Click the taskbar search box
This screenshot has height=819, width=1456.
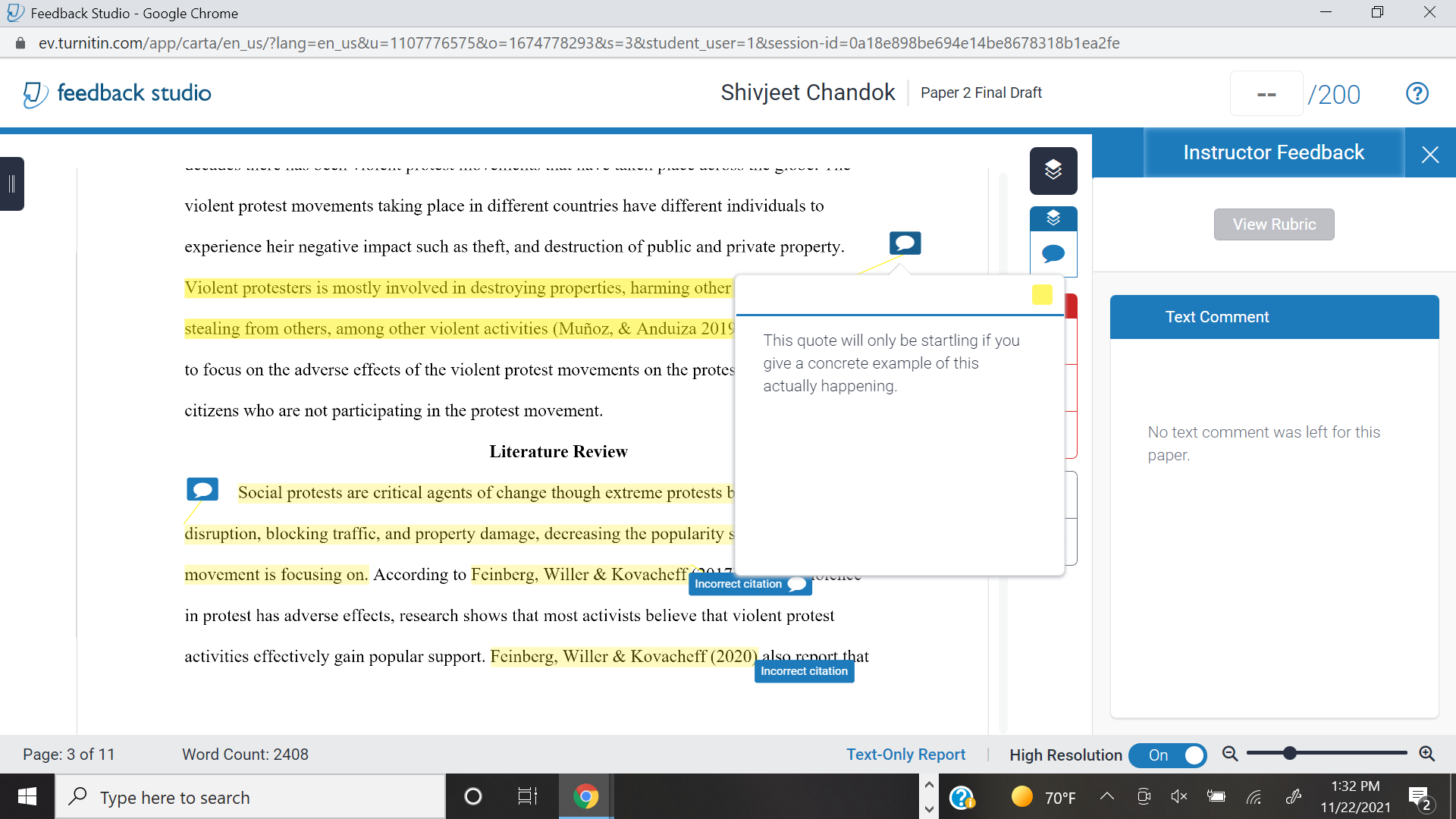(250, 796)
